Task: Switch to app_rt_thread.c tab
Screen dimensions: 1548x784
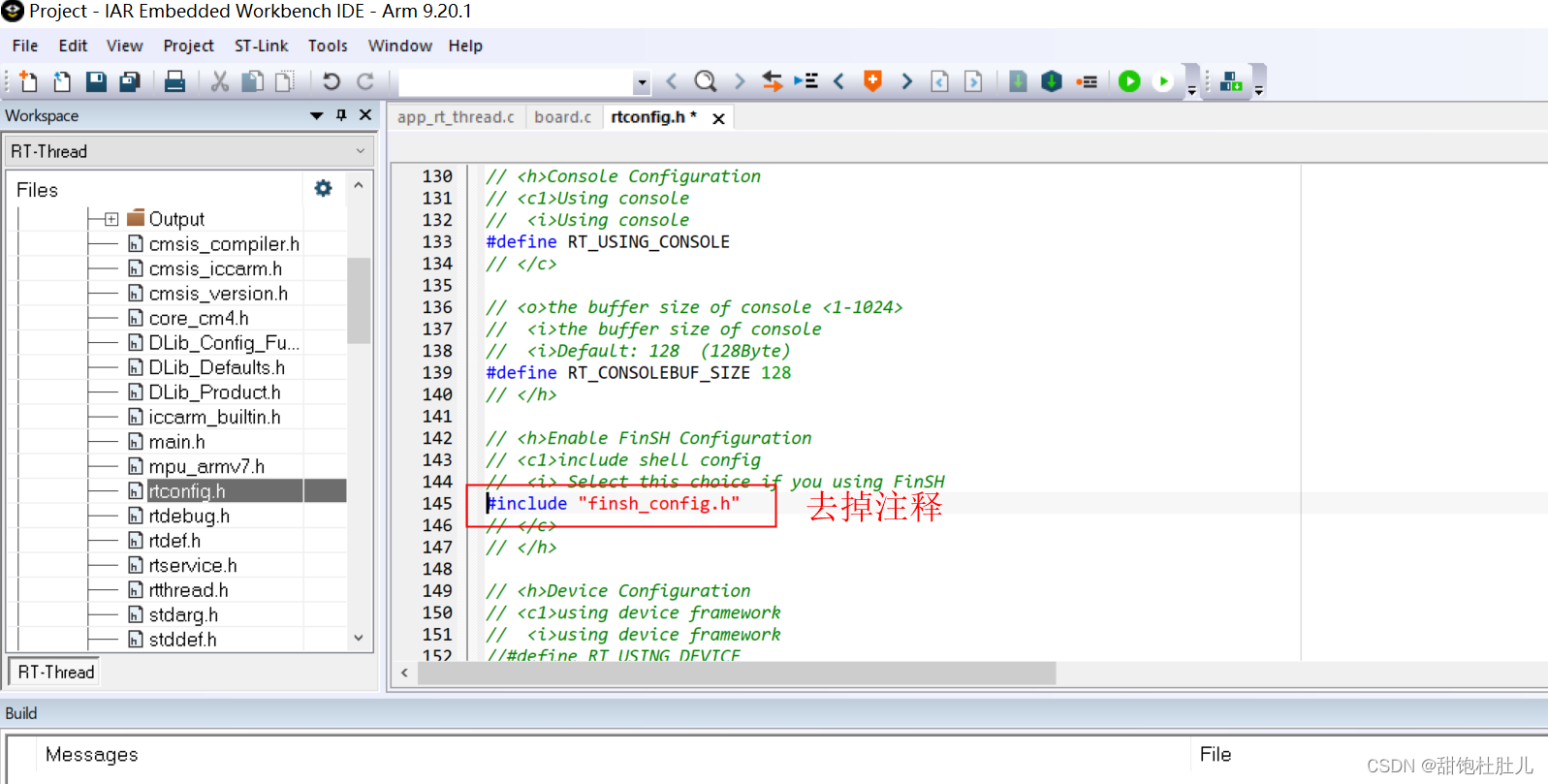Action: coord(456,117)
